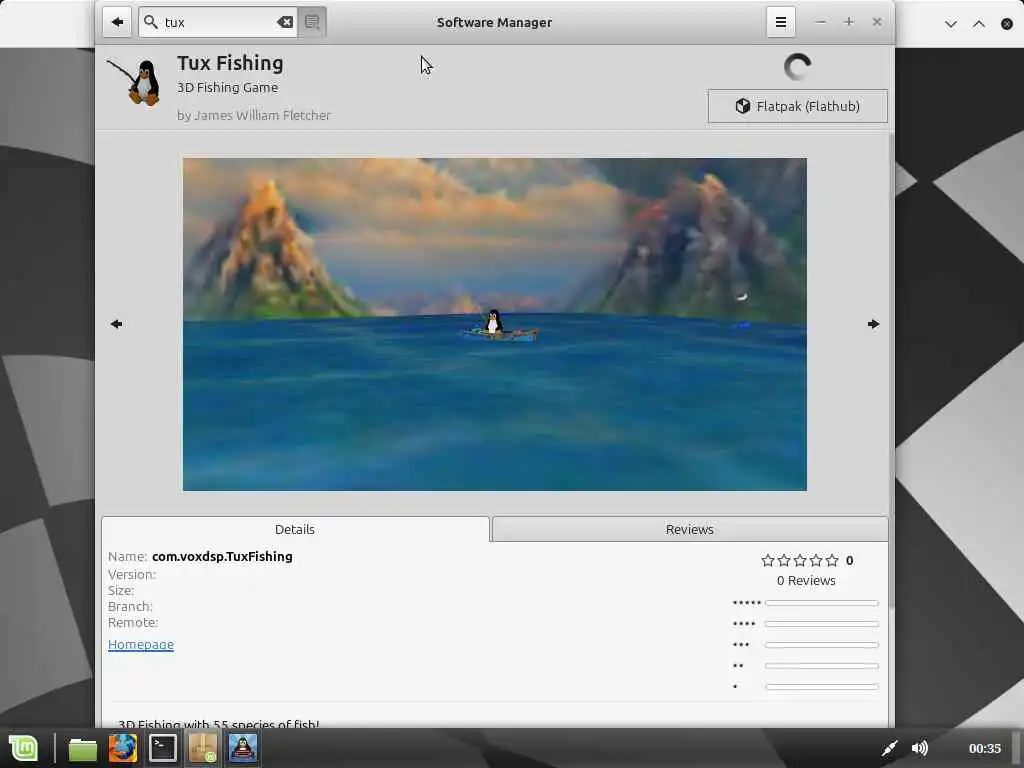
Task: Select the Tux game taskbar item
Action: pos(243,748)
